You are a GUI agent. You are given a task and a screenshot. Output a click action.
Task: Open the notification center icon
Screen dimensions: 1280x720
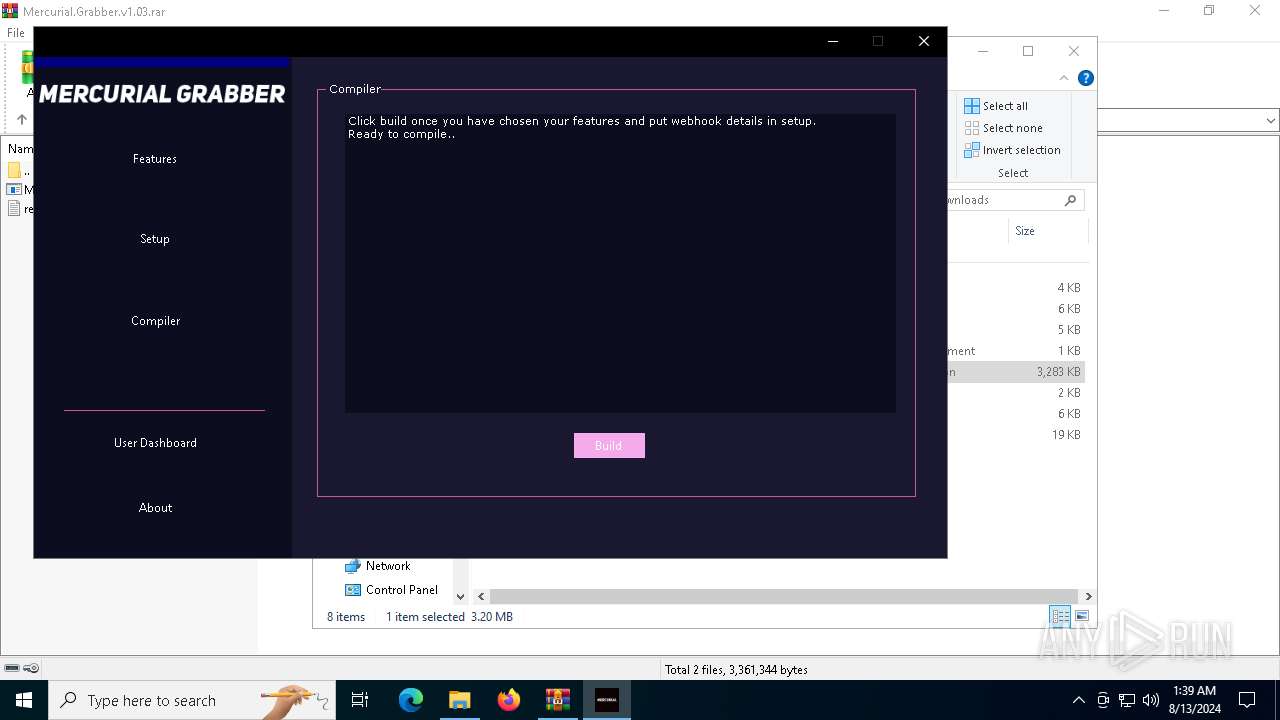pos(1247,700)
